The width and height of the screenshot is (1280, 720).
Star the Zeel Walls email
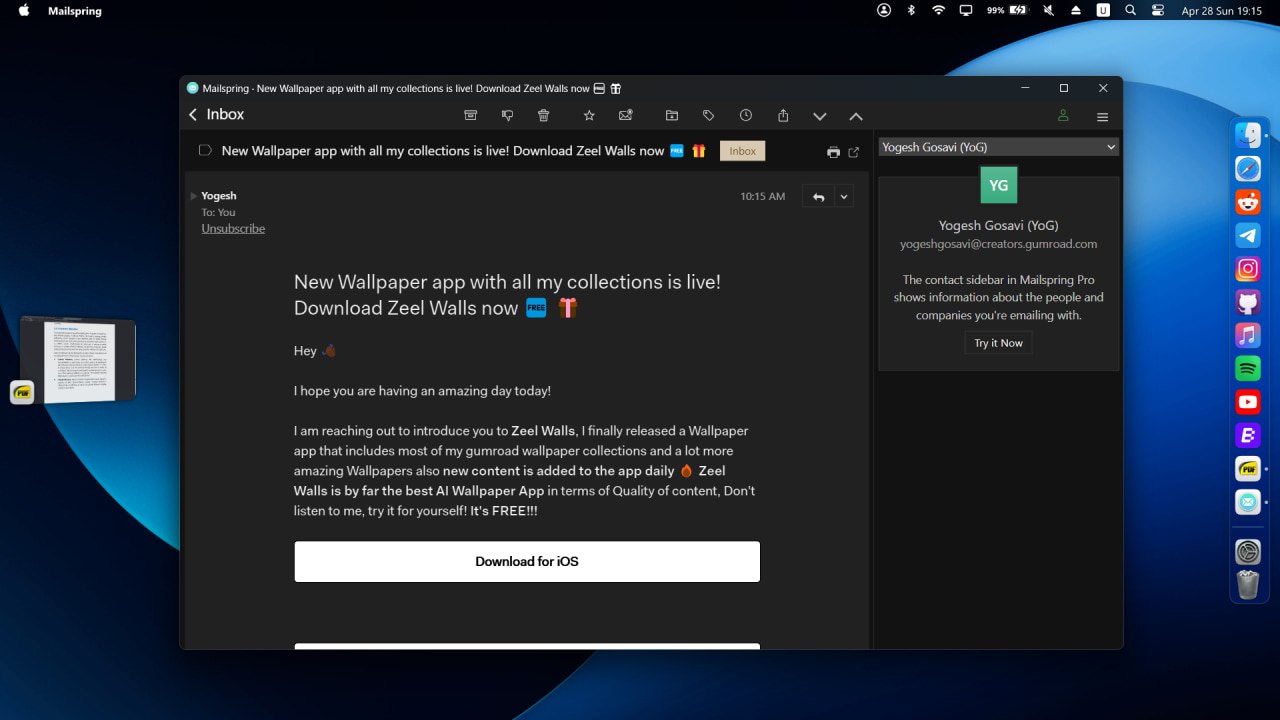pyautogui.click(x=589, y=116)
